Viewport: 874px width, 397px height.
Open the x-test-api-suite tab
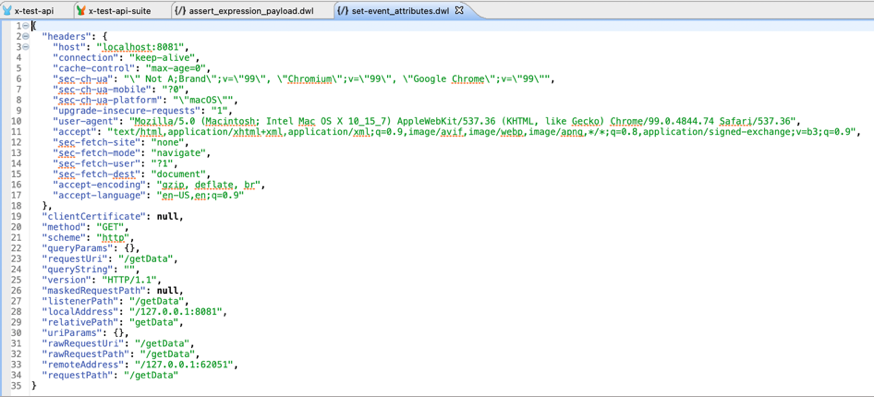[119, 11]
